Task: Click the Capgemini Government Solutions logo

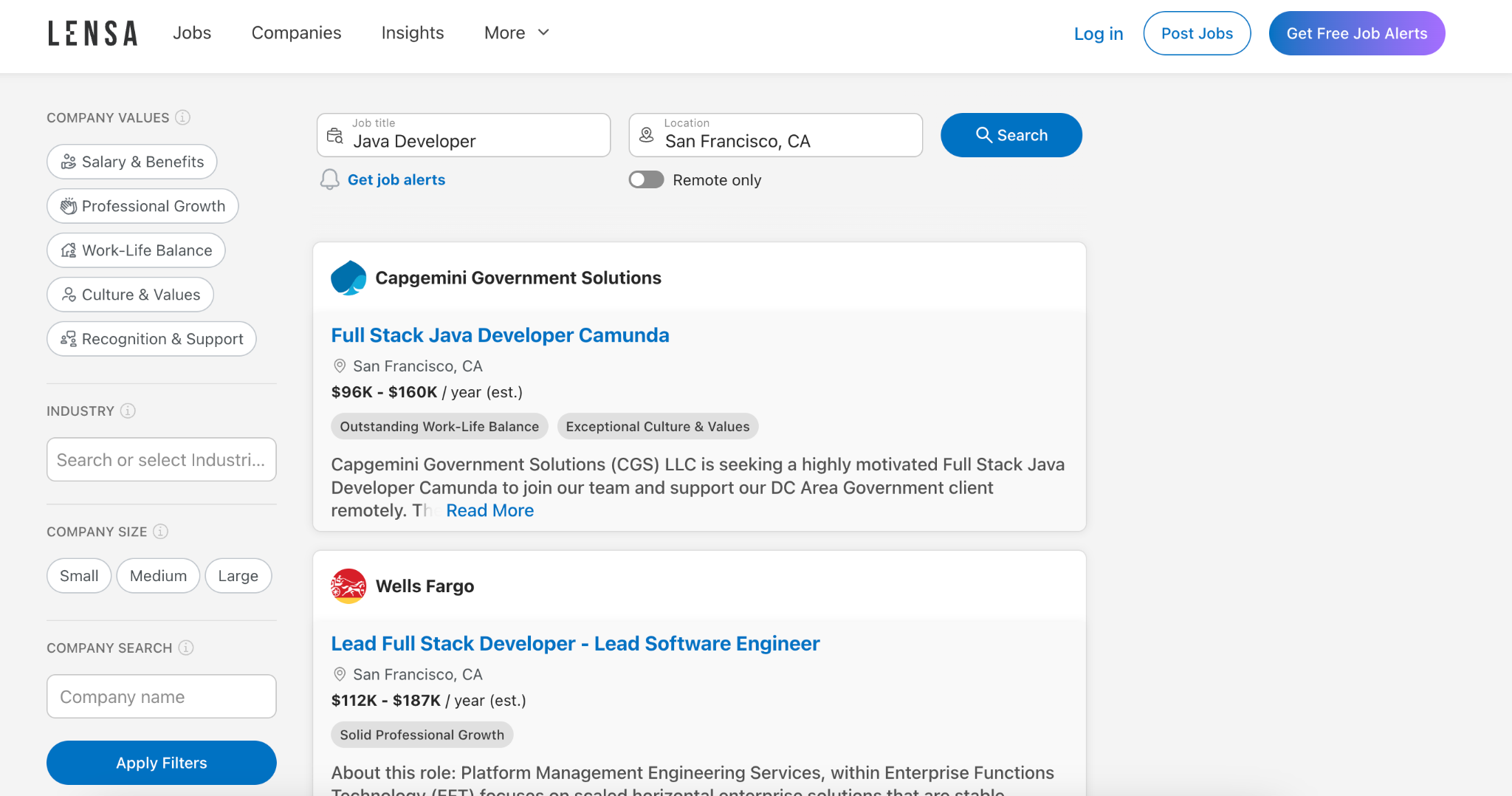Action: point(348,278)
